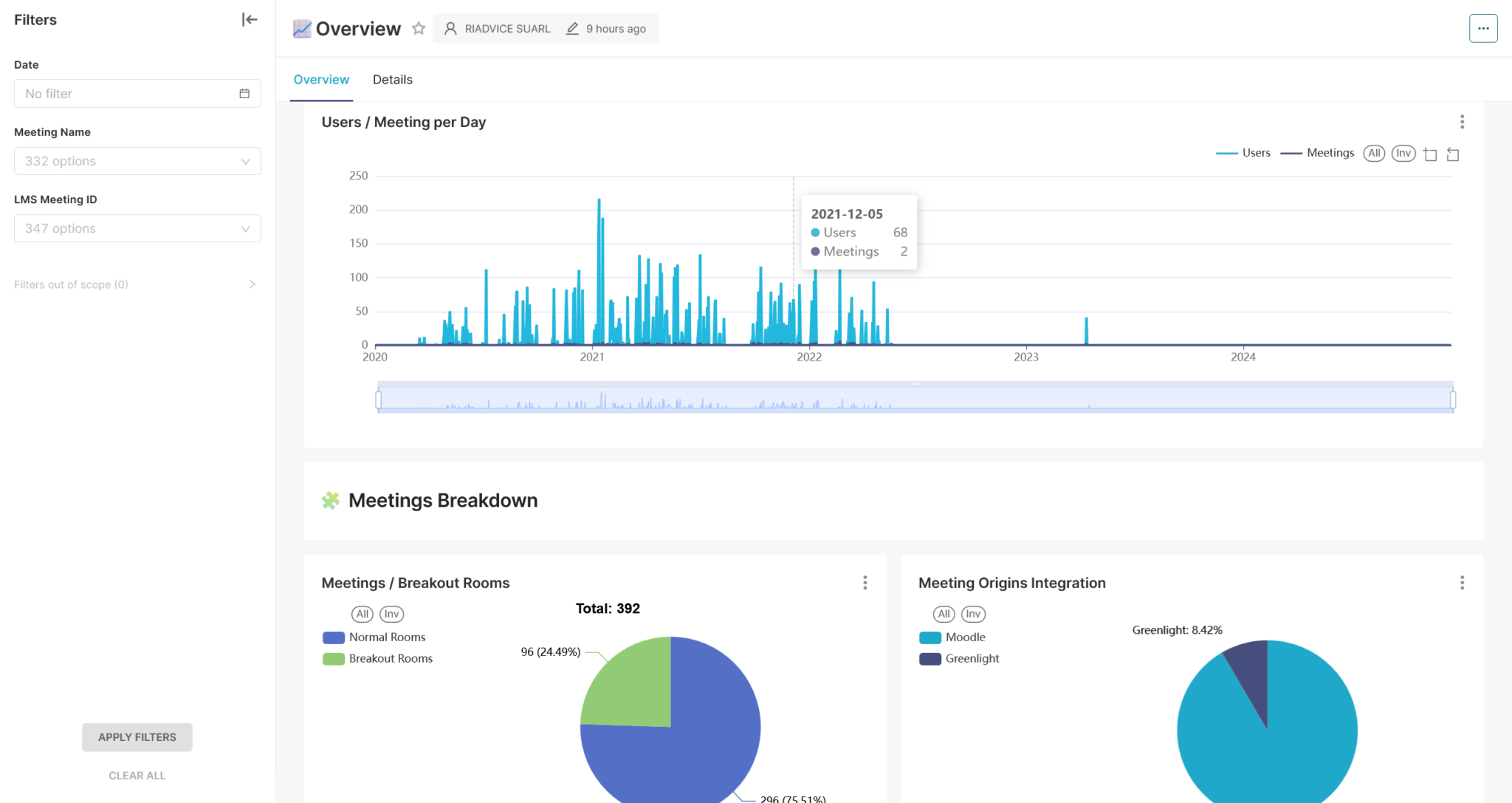
Task: Open the LMS Meeting ID dropdown
Action: 137,228
